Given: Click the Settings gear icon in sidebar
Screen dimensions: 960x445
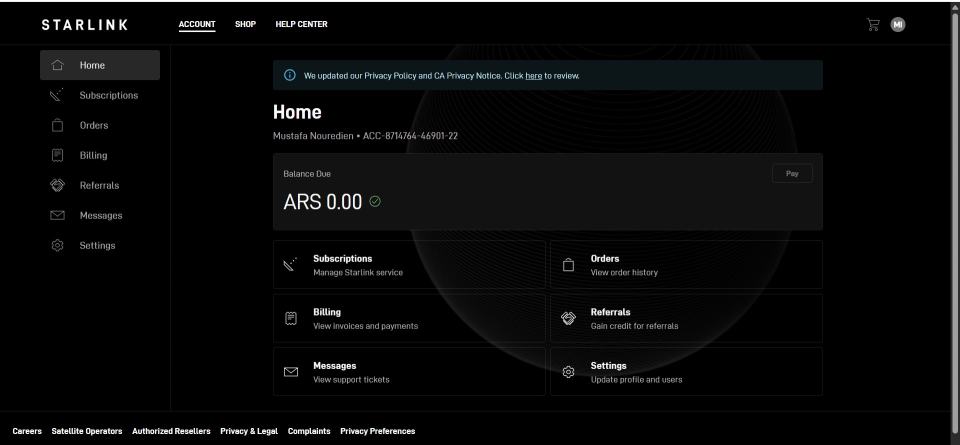Looking at the screenshot, I should pyautogui.click(x=58, y=245).
